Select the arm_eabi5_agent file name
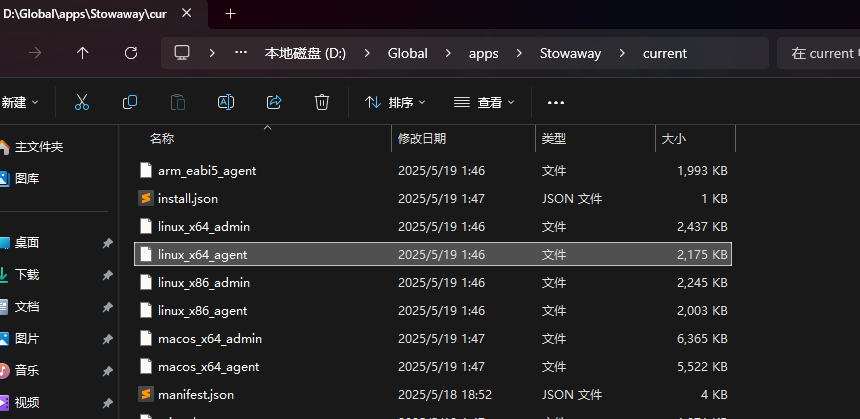Screen dimensions: 860x419 [207, 171]
